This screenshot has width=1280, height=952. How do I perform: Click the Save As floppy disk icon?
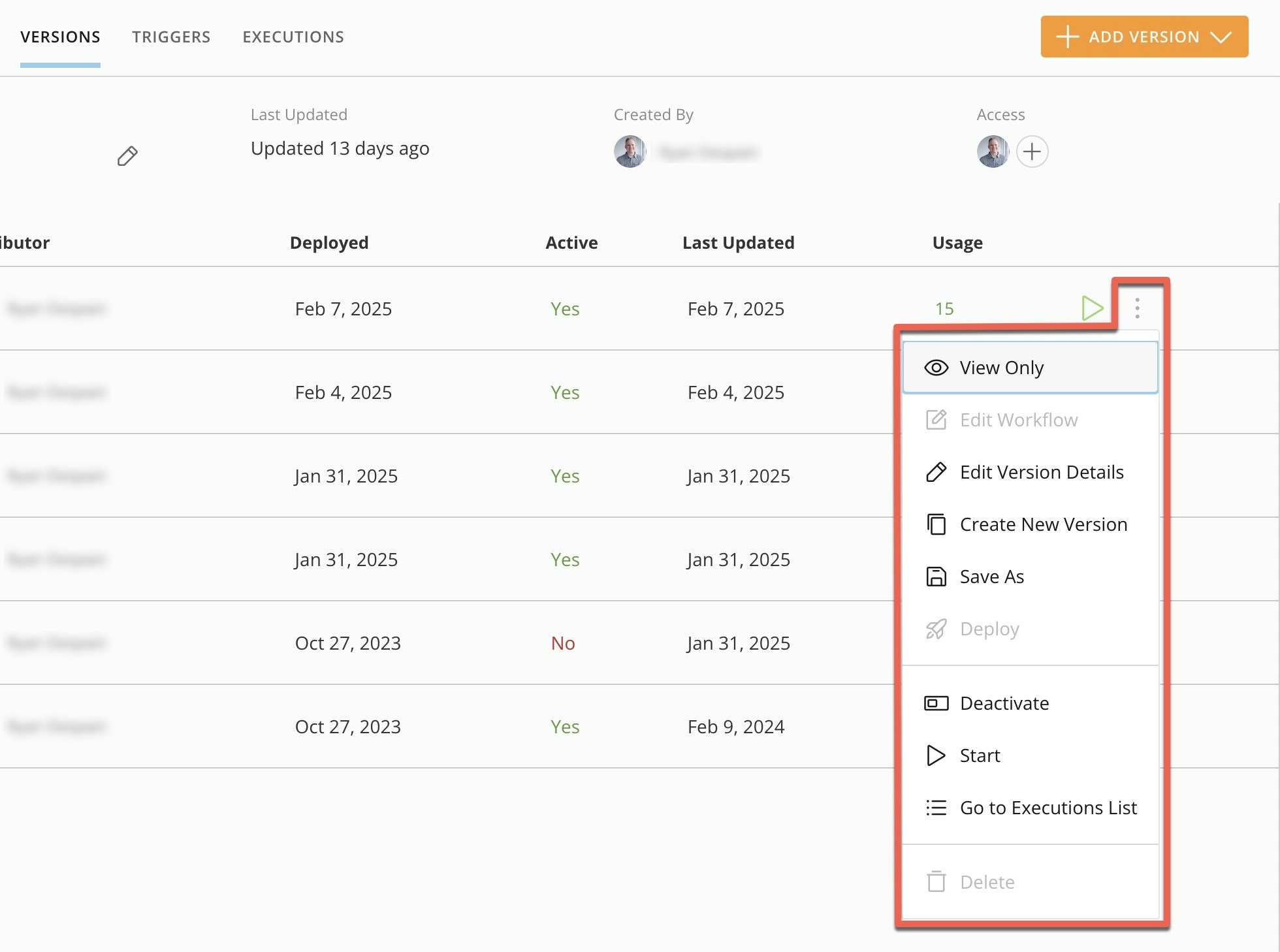point(936,577)
